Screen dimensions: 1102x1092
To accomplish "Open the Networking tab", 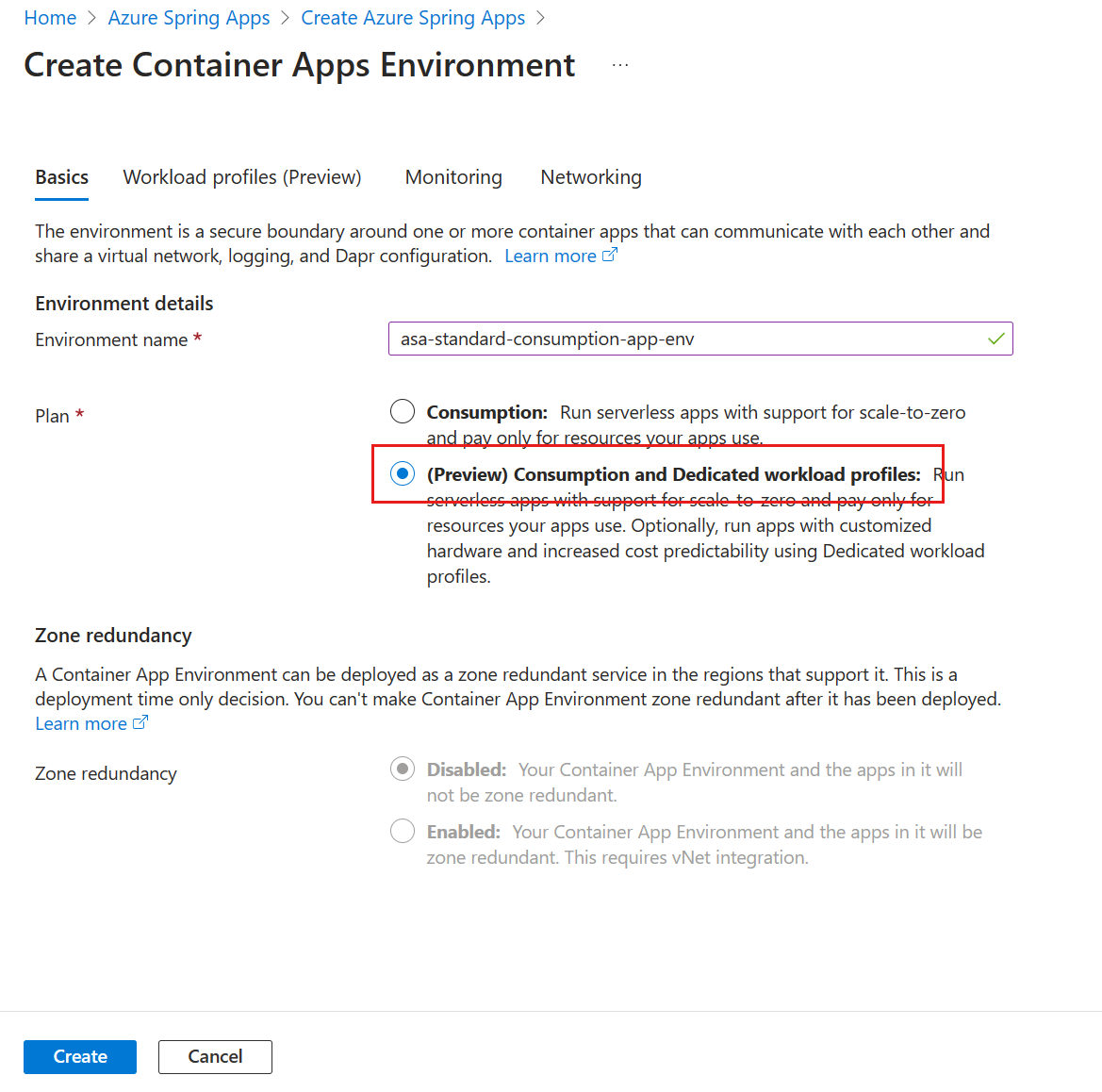I will click(x=591, y=177).
